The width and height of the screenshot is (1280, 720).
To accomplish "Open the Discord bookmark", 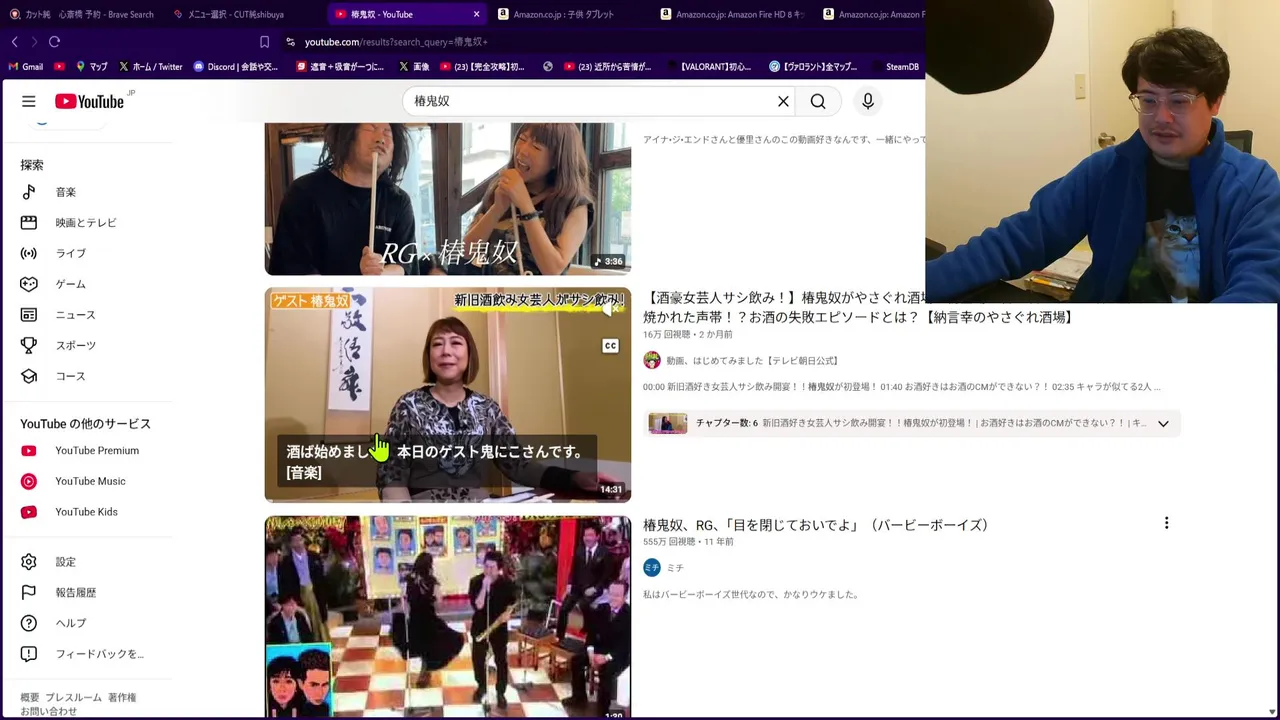I will coord(235,67).
